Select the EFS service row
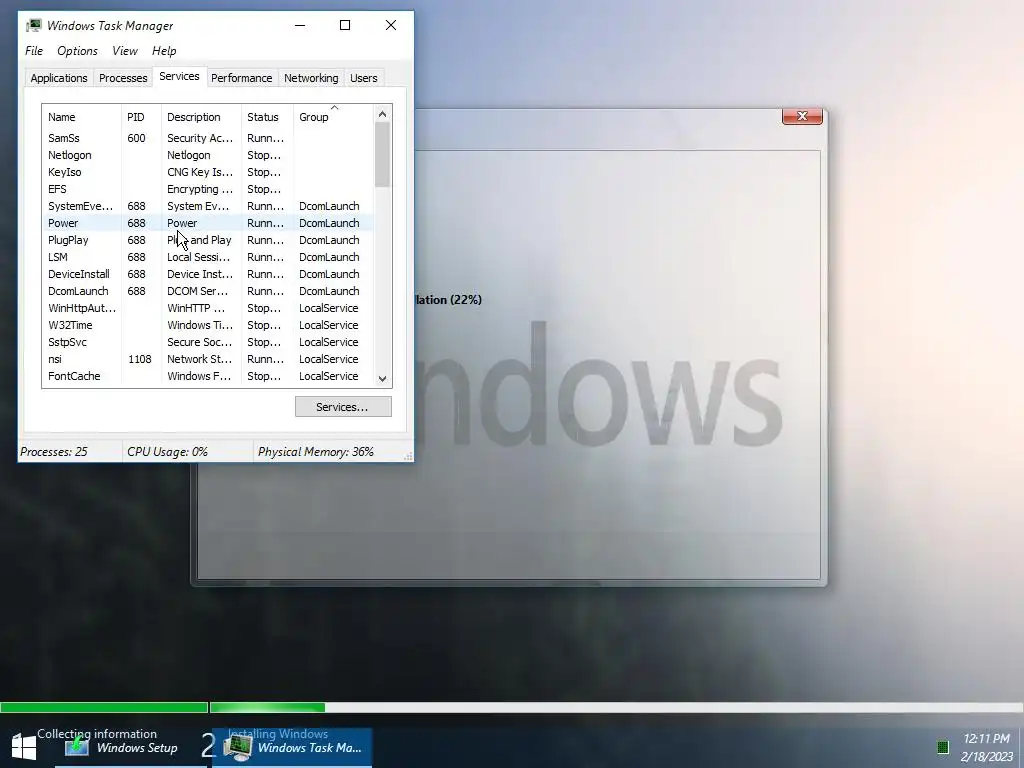Viewport: 1024px width, 768px height. click(208, 189)
